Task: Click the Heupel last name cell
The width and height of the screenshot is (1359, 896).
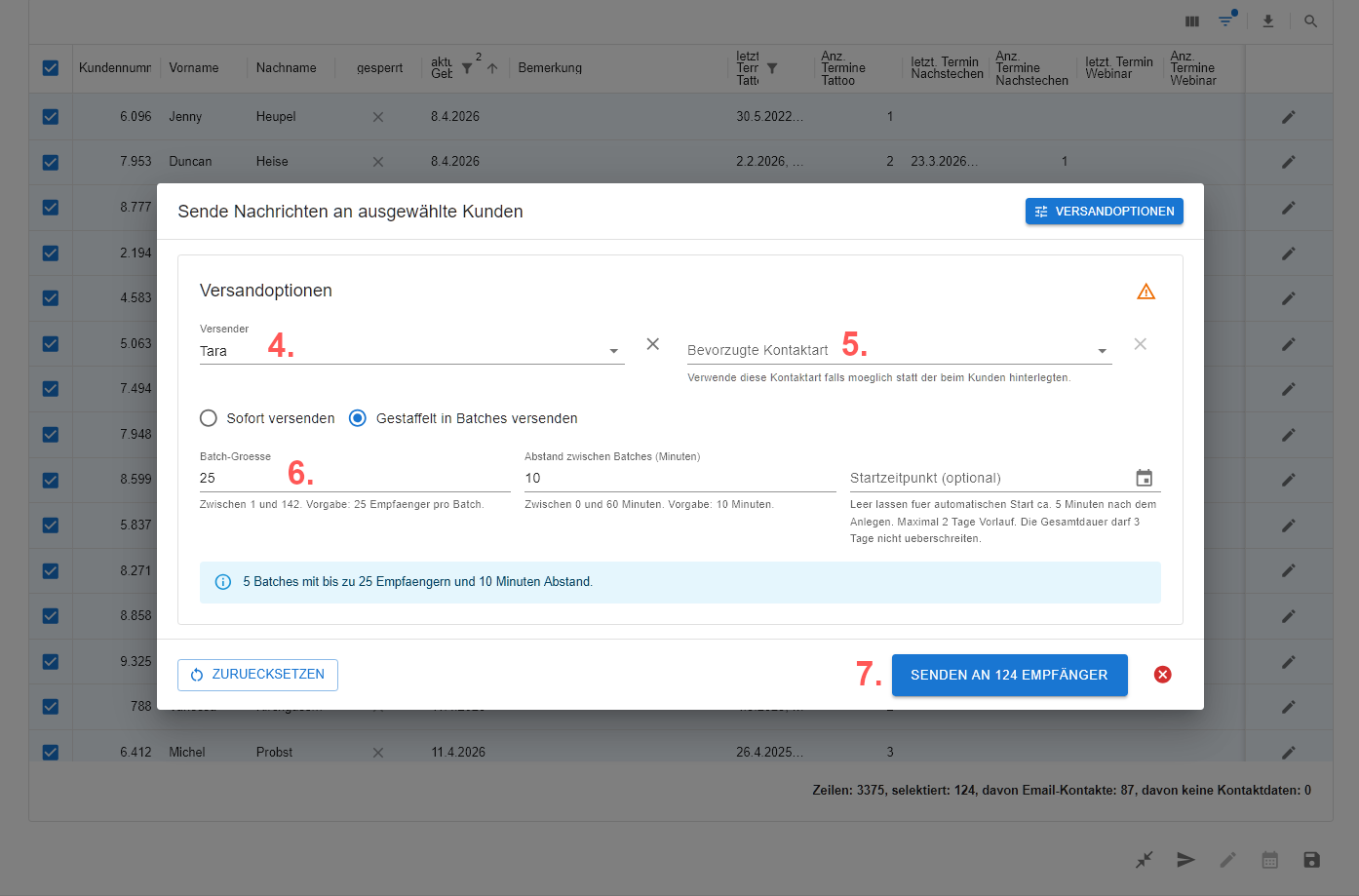Action: [x=276, y=117]
